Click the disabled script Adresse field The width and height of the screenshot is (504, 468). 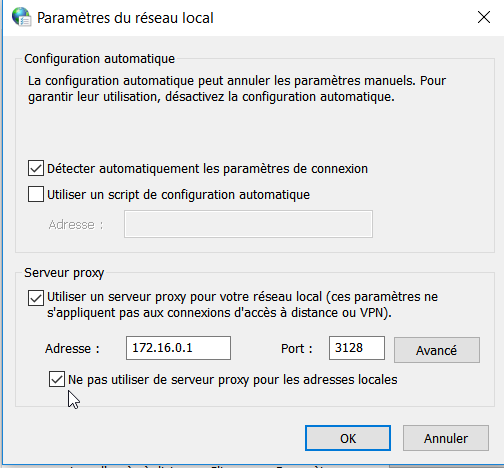248,224
